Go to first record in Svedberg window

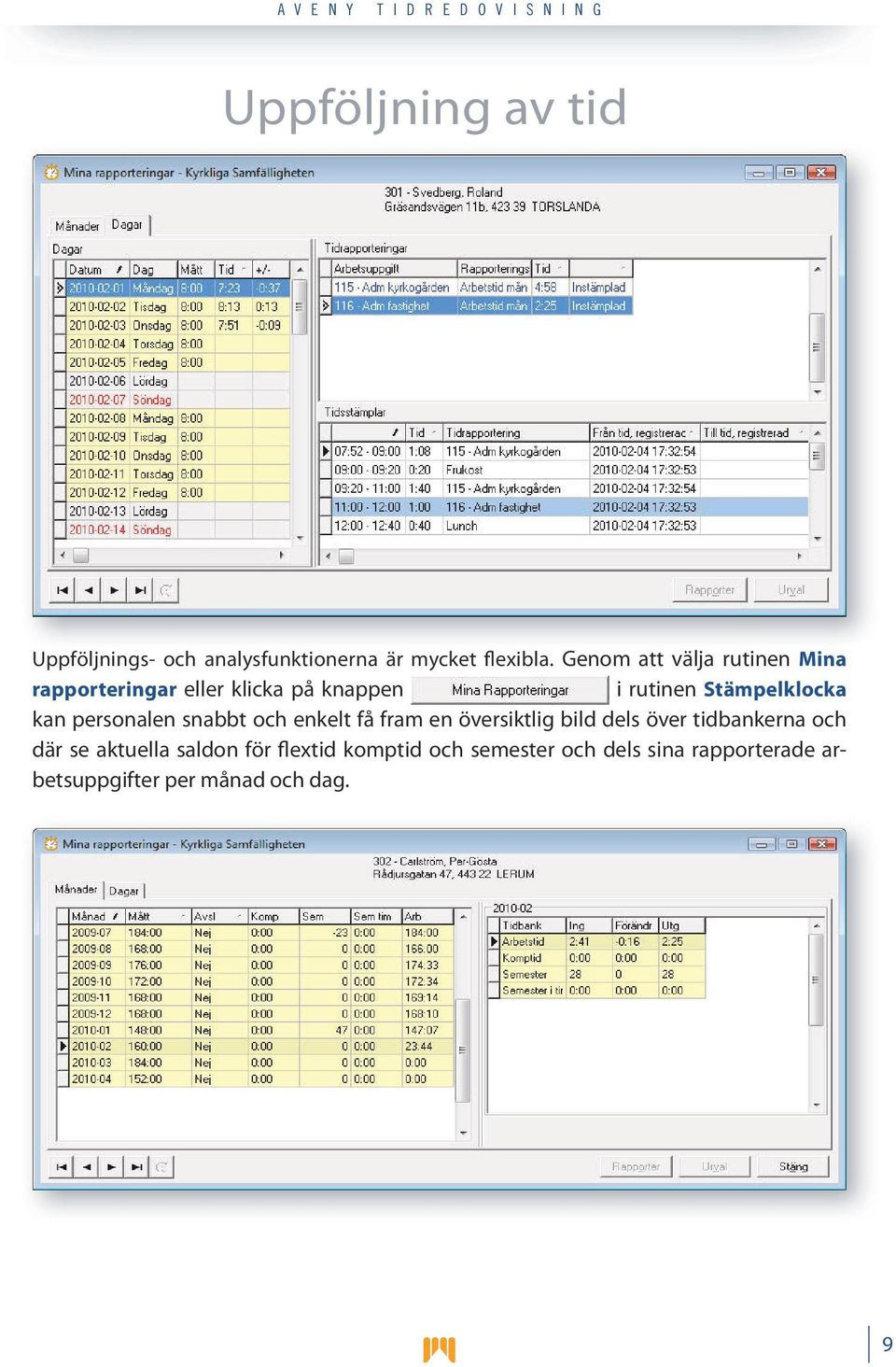point(63,590)
